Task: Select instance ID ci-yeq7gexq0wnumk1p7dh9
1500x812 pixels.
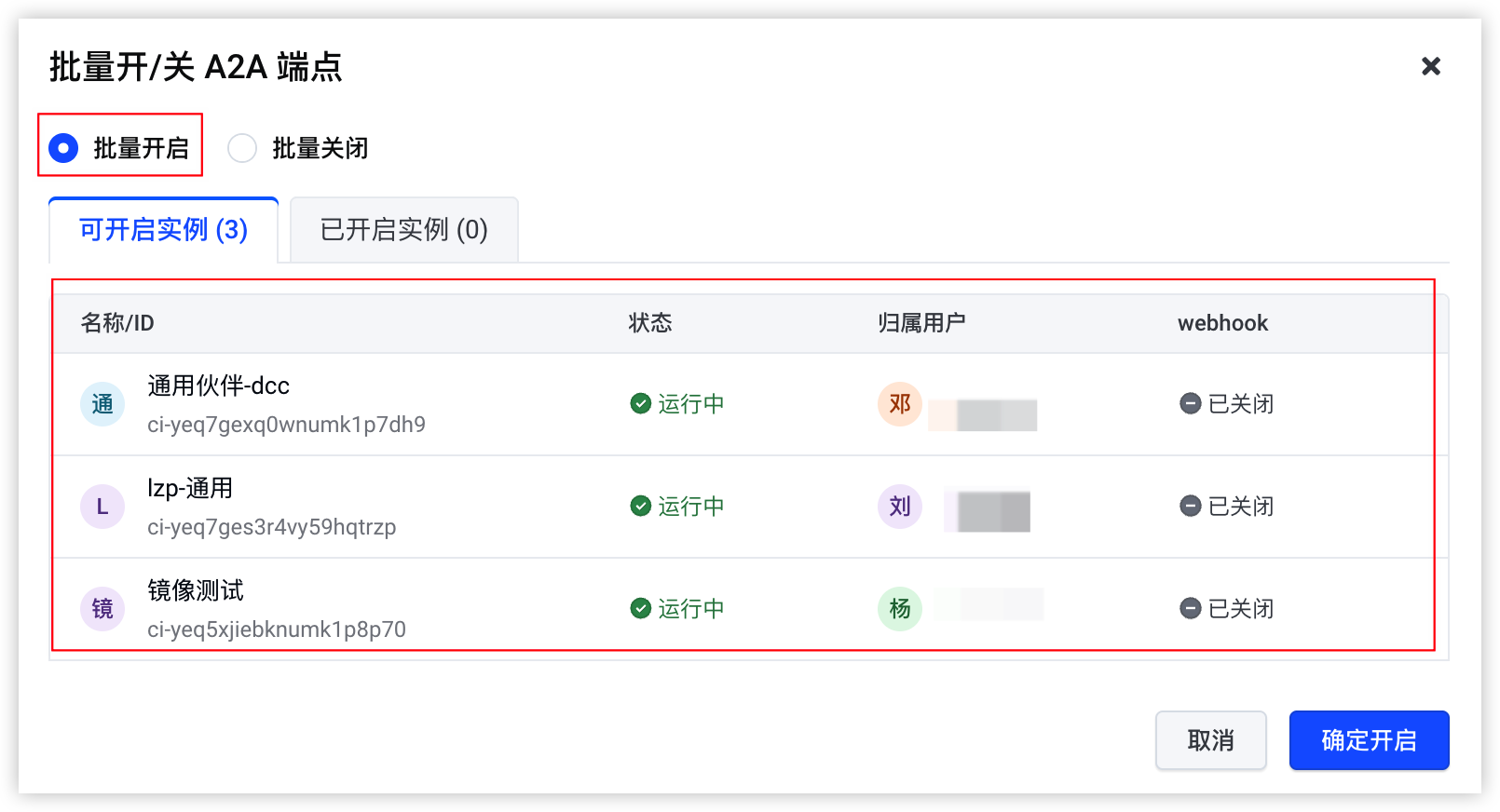Action: pos(286,425)
